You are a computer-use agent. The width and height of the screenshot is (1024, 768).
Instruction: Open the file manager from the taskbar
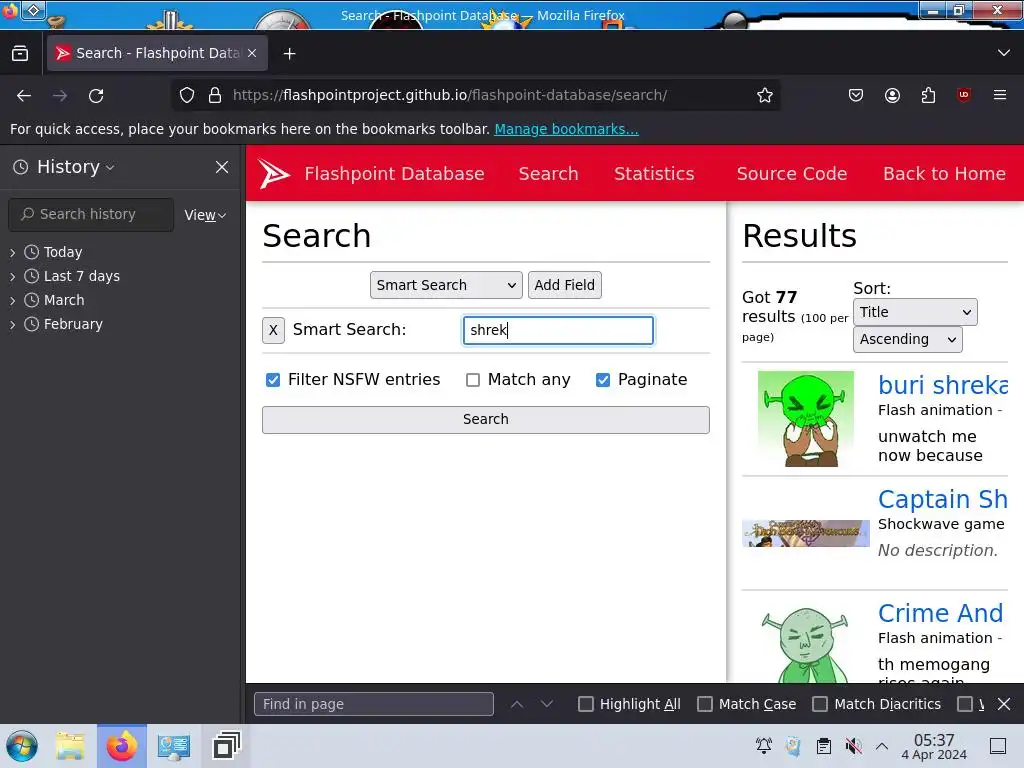[x=70, y=746]
